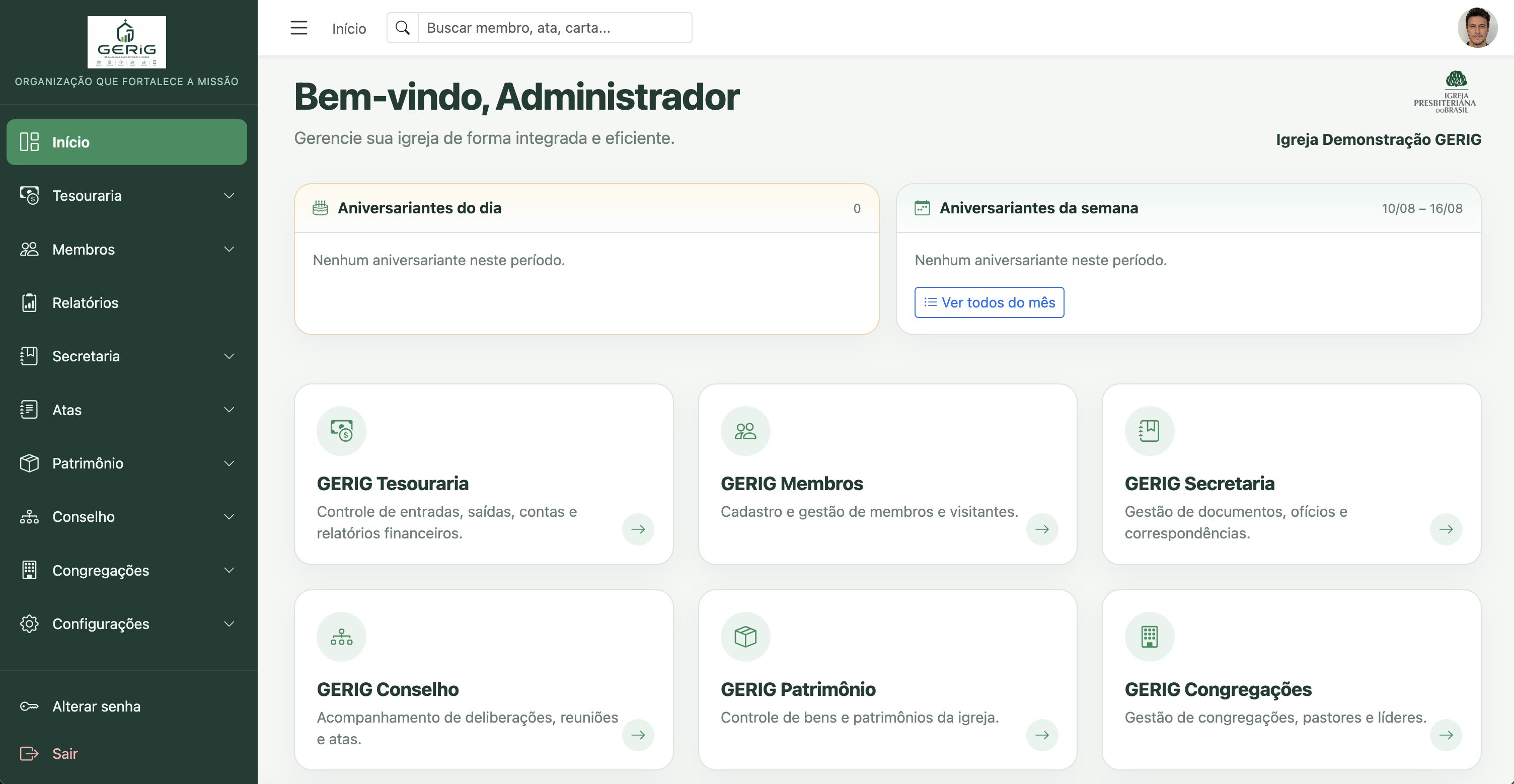Open GERIG Patrimônio using its arrow button
This screenshot has height=784, width=1514.
tap(1042, 735)
